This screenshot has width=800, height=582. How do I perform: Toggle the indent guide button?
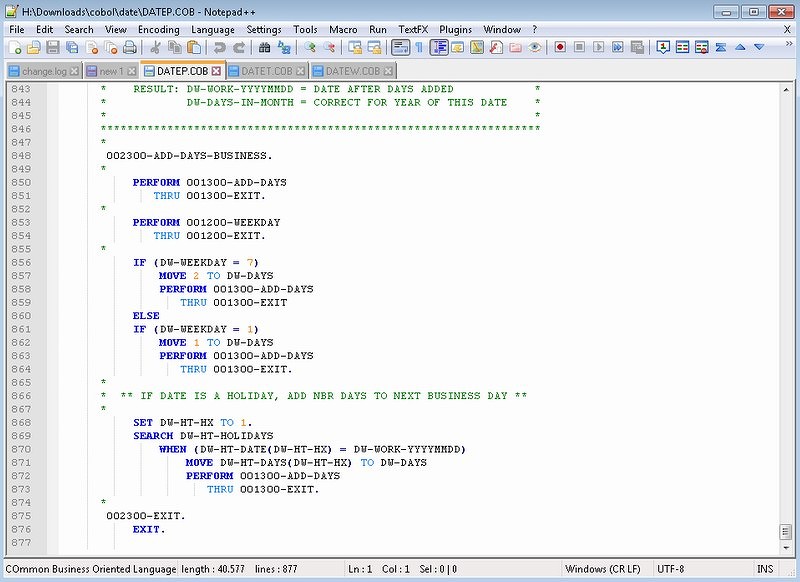(x=438, y=48)
